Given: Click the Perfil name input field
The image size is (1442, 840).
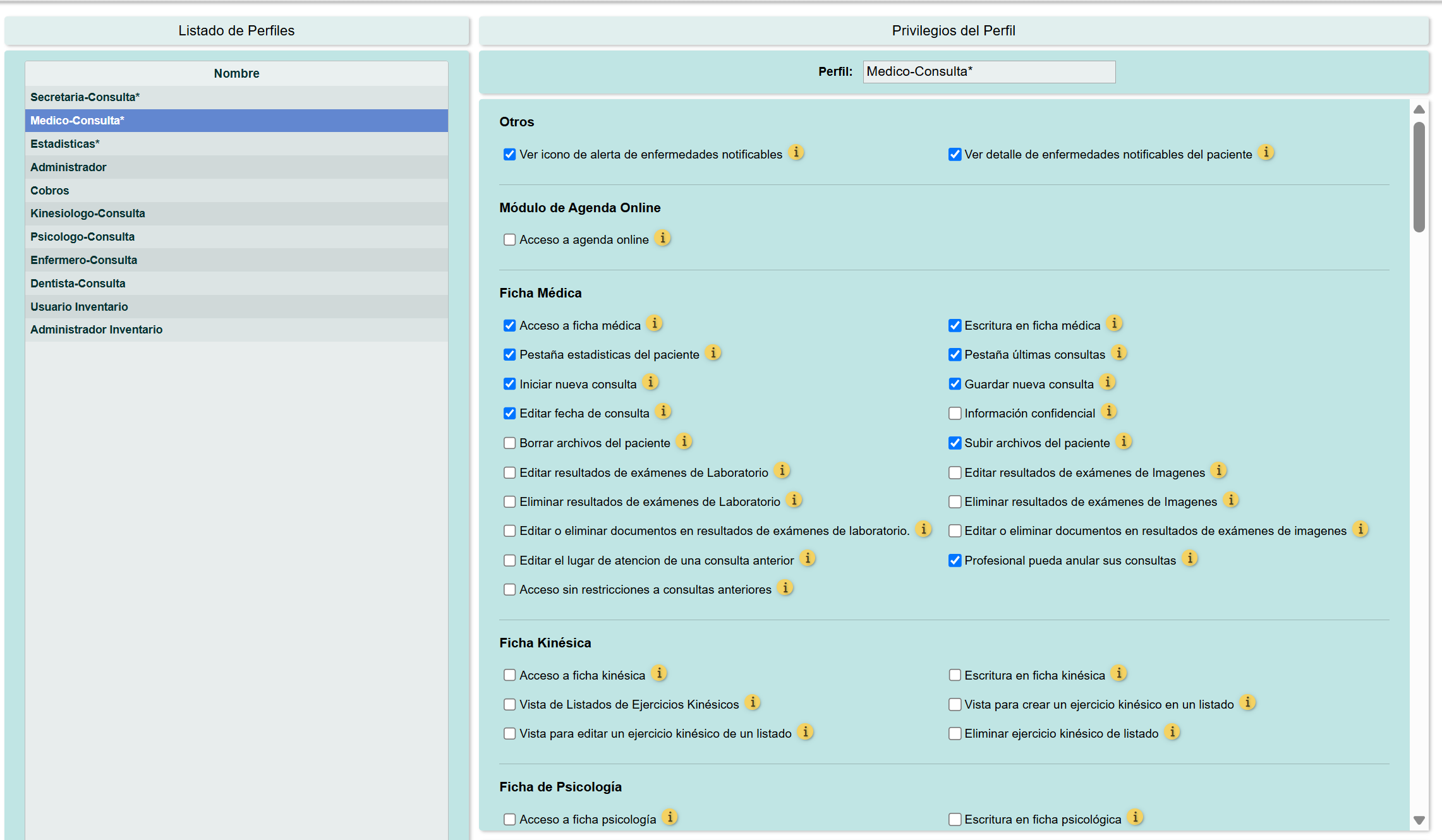Looking at the screenshot, I should [989, 71].
